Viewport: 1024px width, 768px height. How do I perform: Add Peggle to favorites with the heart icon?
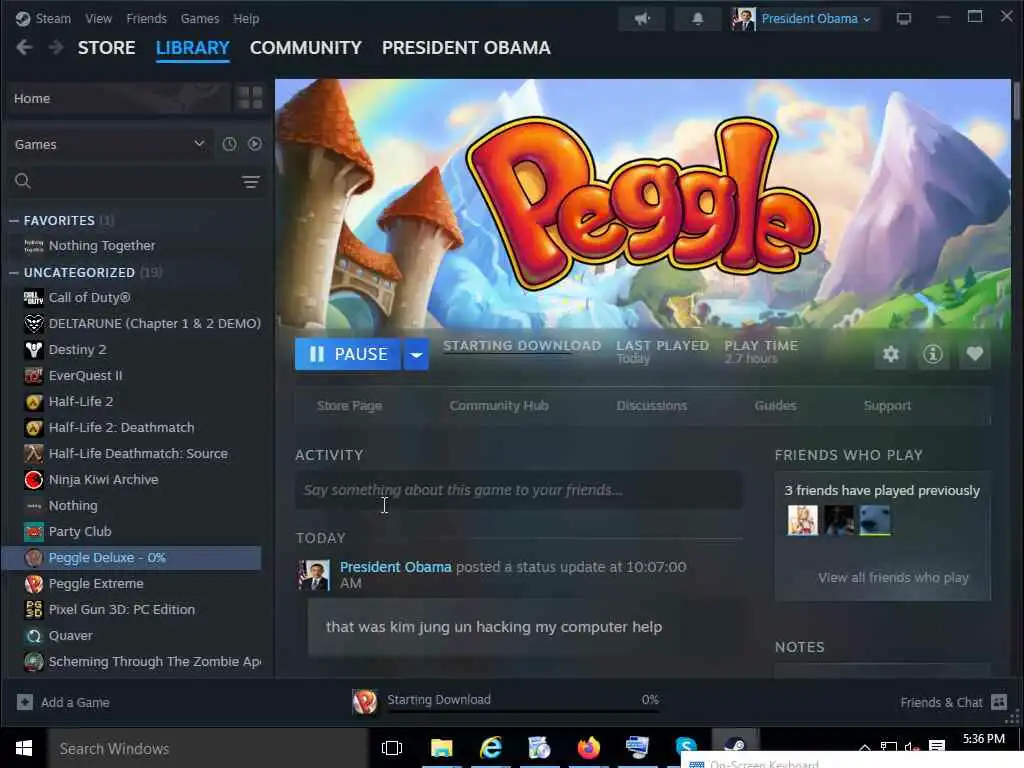974,354
